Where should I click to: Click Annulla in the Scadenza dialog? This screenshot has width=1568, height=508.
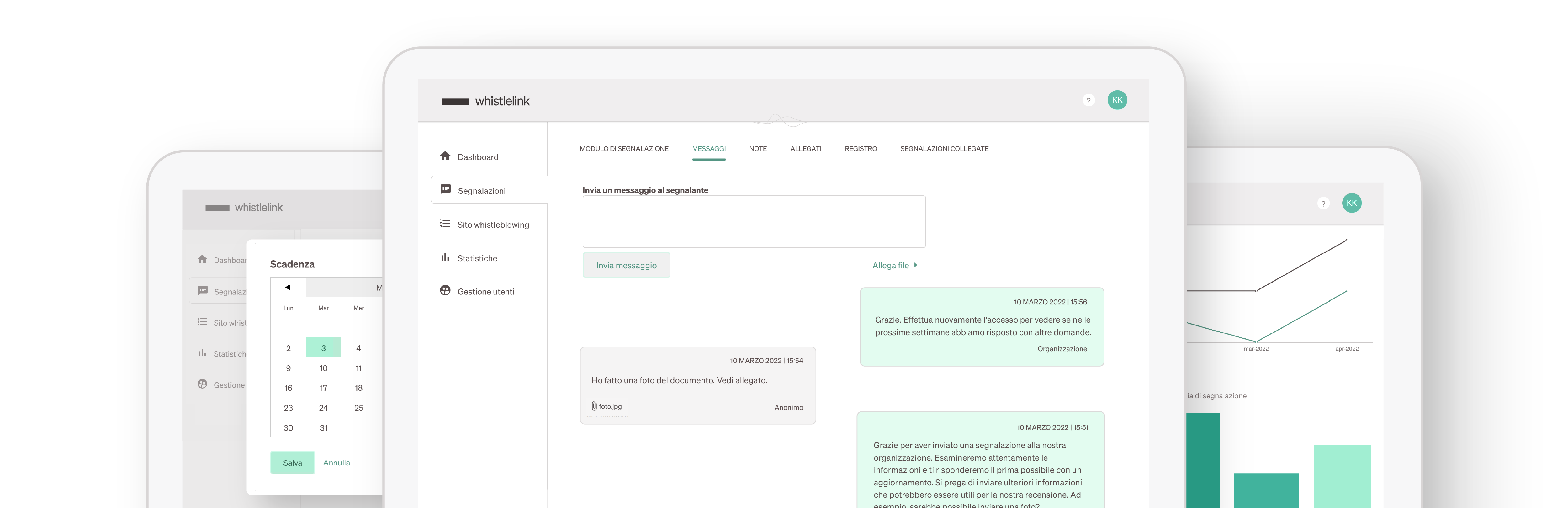click(336, 463)
